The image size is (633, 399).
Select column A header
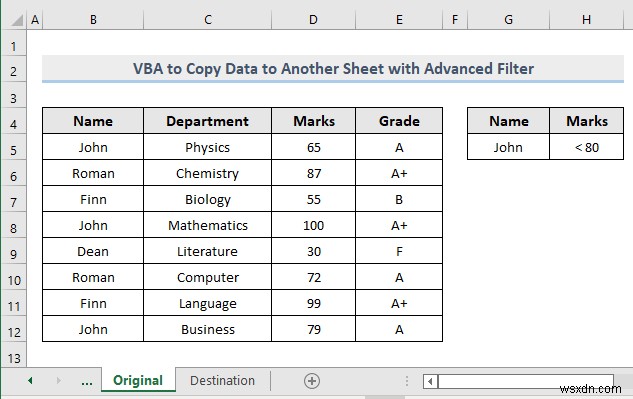[x=35, y=20]
